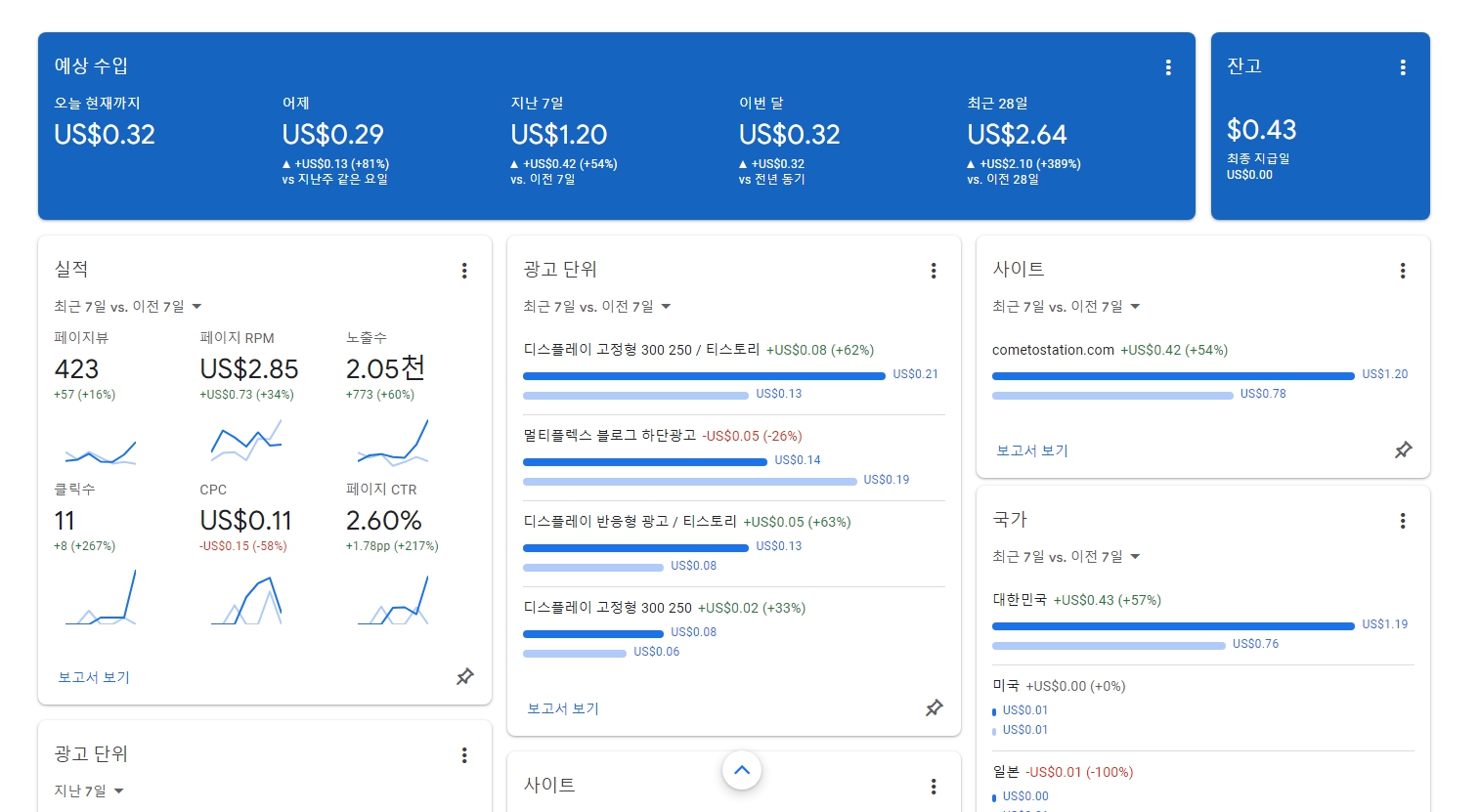
Task: Click the CPC value US$0.11
Action: [246, 521]
